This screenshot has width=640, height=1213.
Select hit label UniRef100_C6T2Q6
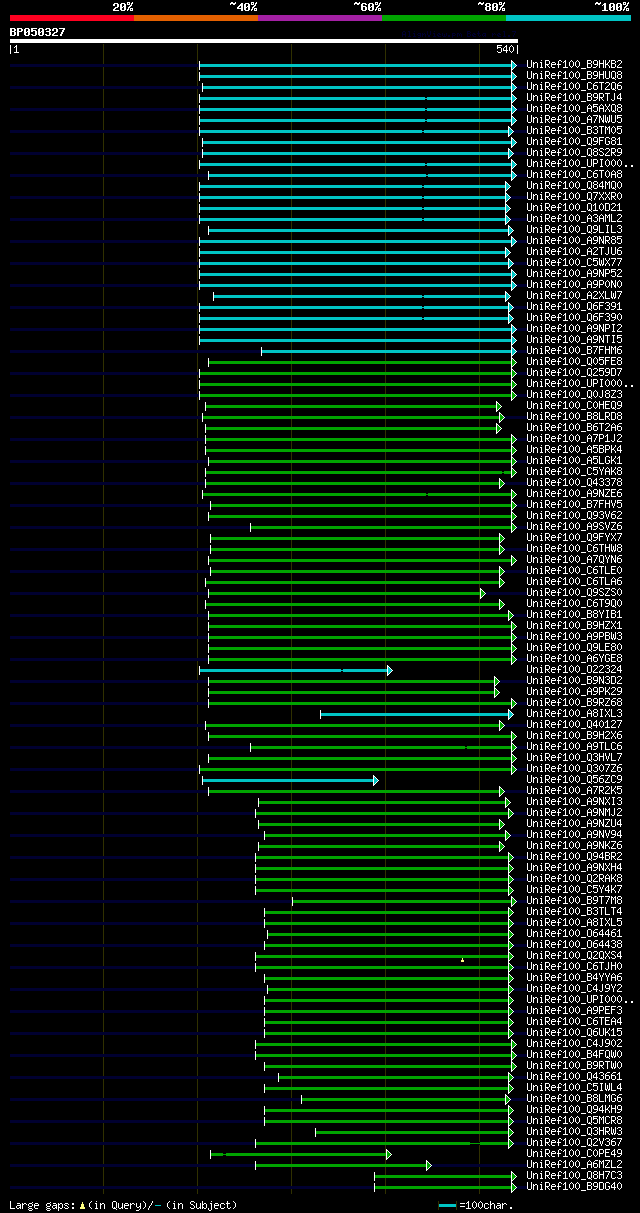[574, 86]
